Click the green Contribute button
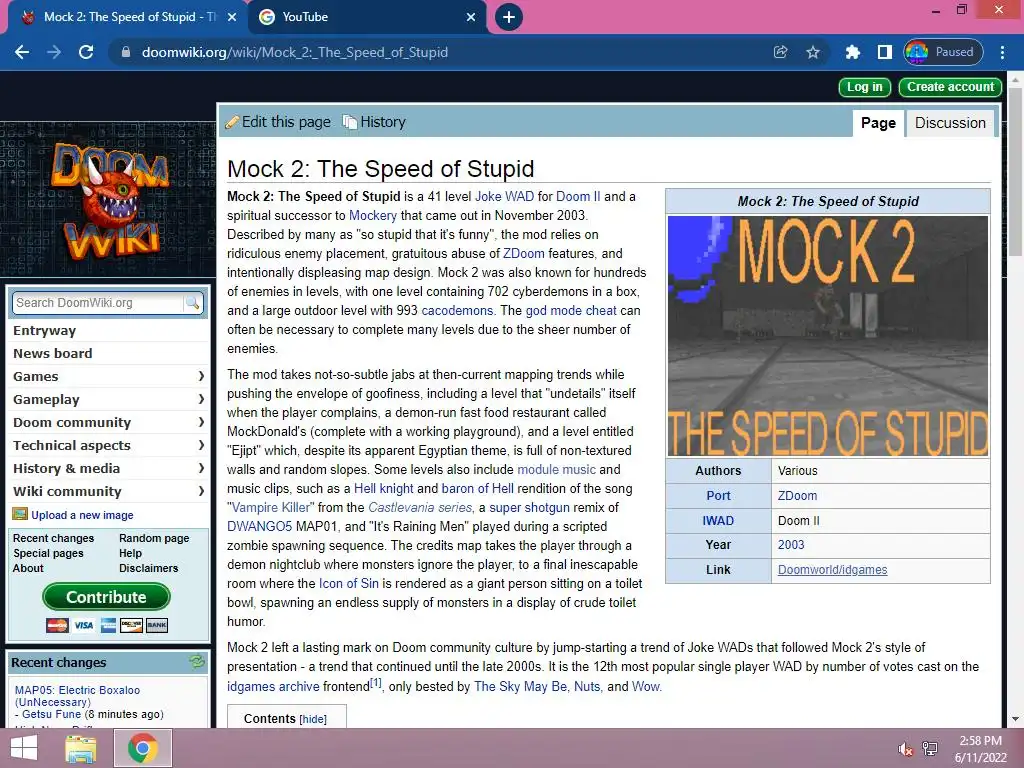 pos(106,597)
